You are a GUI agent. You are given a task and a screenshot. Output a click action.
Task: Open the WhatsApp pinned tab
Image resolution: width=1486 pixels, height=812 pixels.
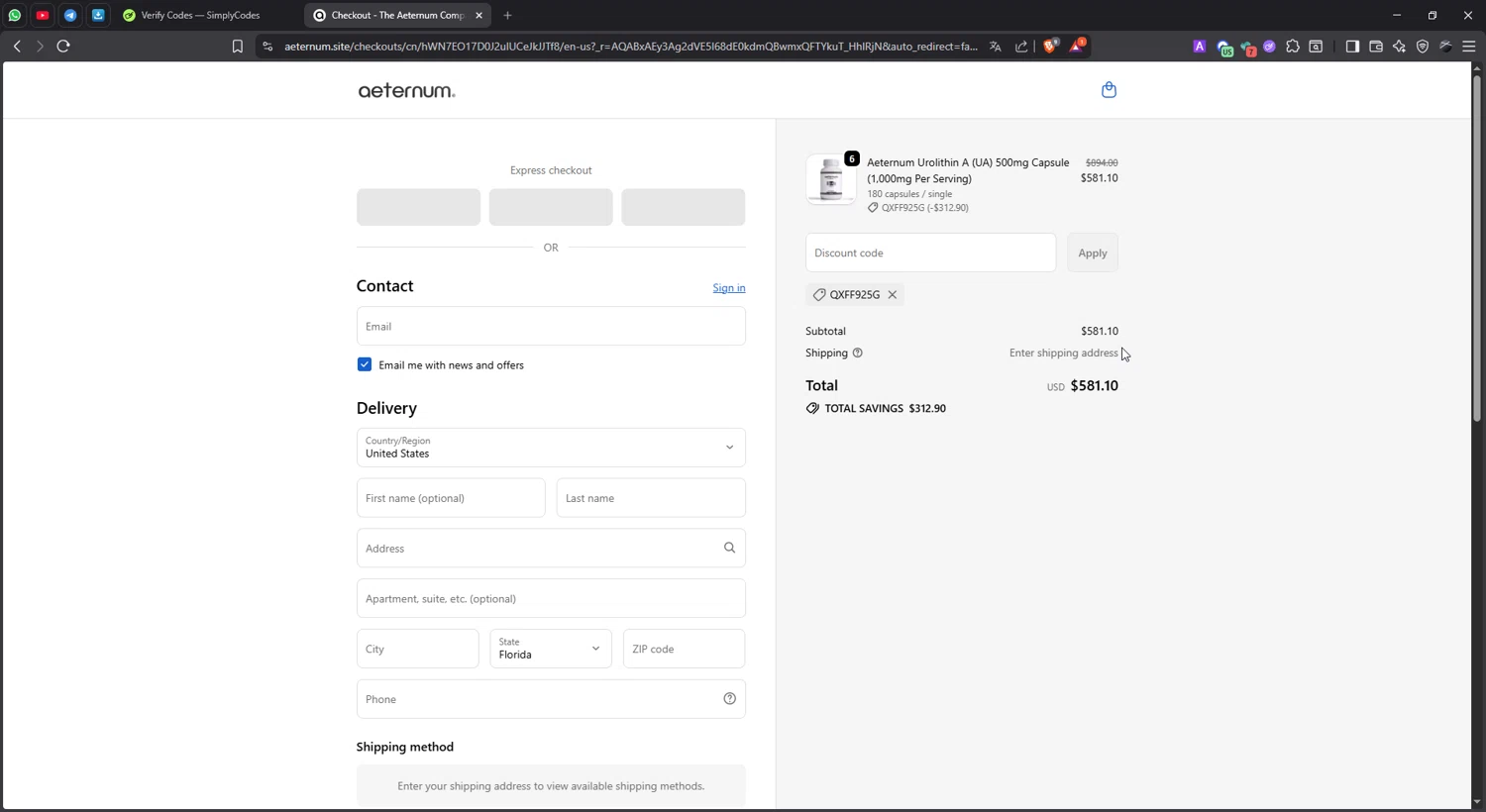pyautogui.click(x=15, y=16)
